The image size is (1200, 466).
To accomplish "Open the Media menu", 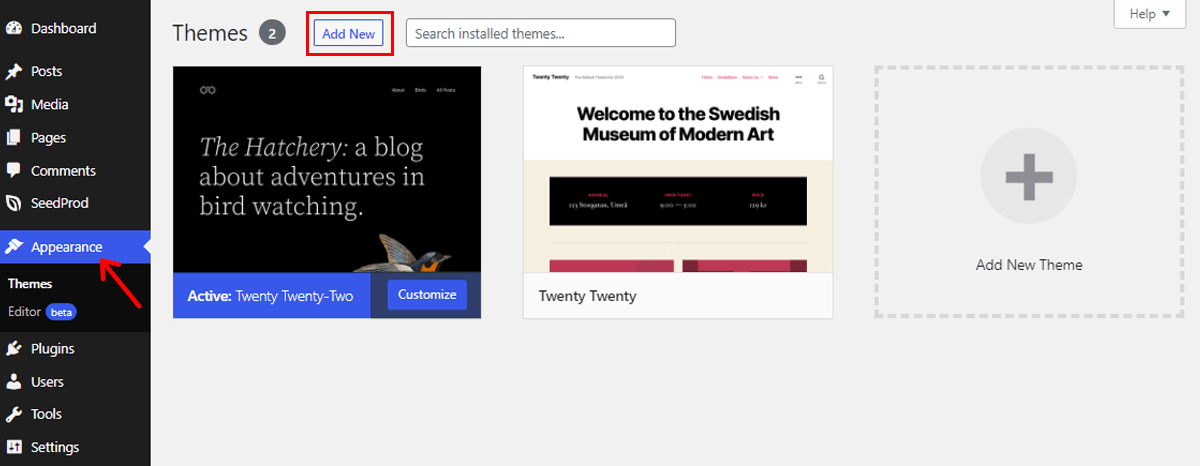I will tap(75, 104).
